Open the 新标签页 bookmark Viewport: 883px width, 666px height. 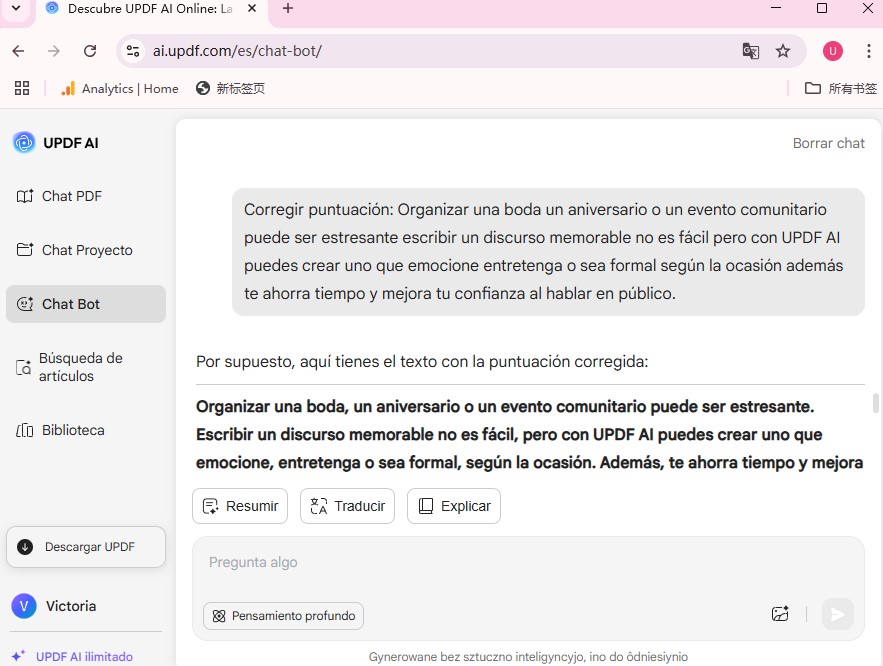[x=230, y=88]
